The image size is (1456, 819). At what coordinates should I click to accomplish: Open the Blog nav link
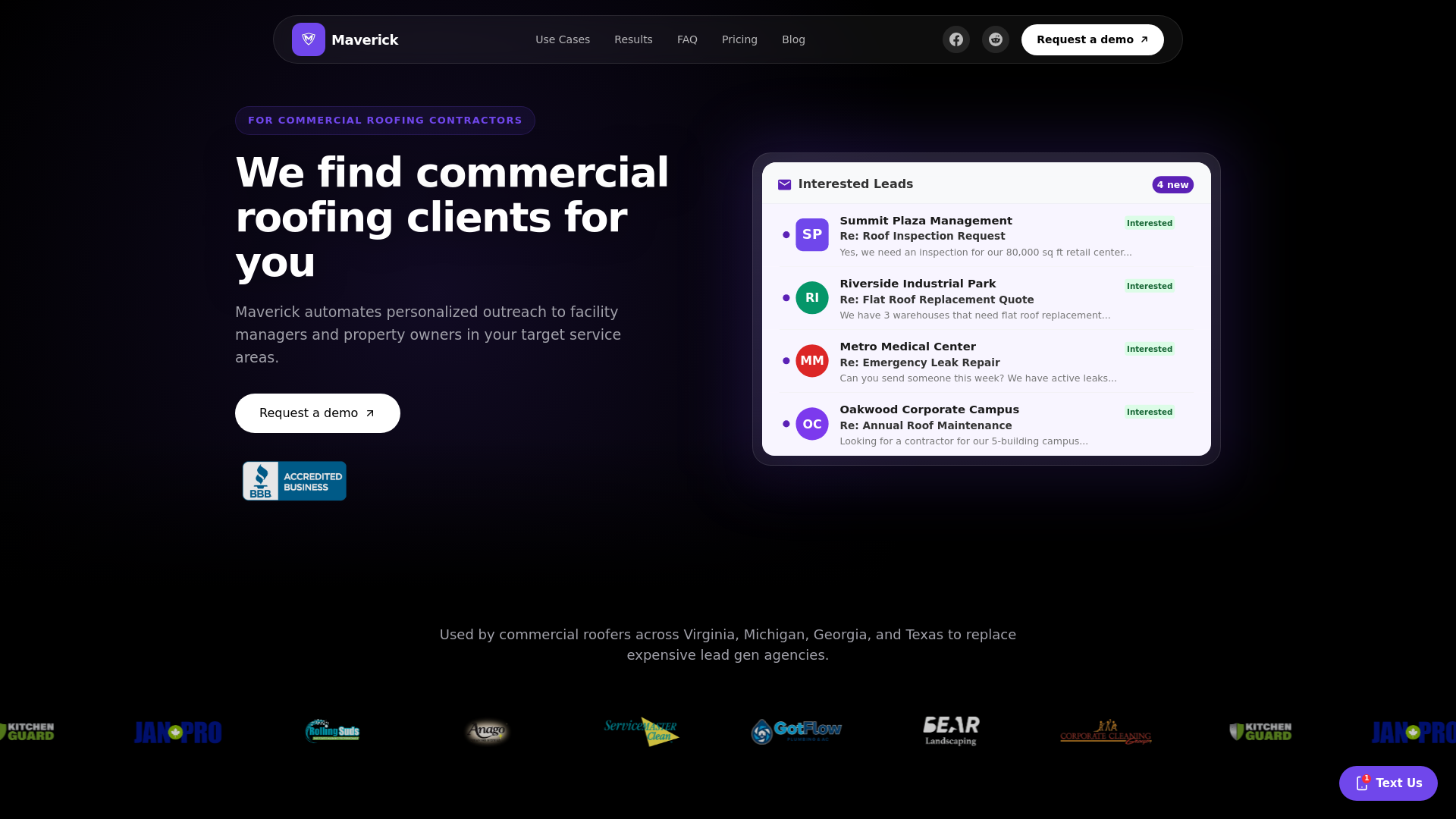pos(793,39)
